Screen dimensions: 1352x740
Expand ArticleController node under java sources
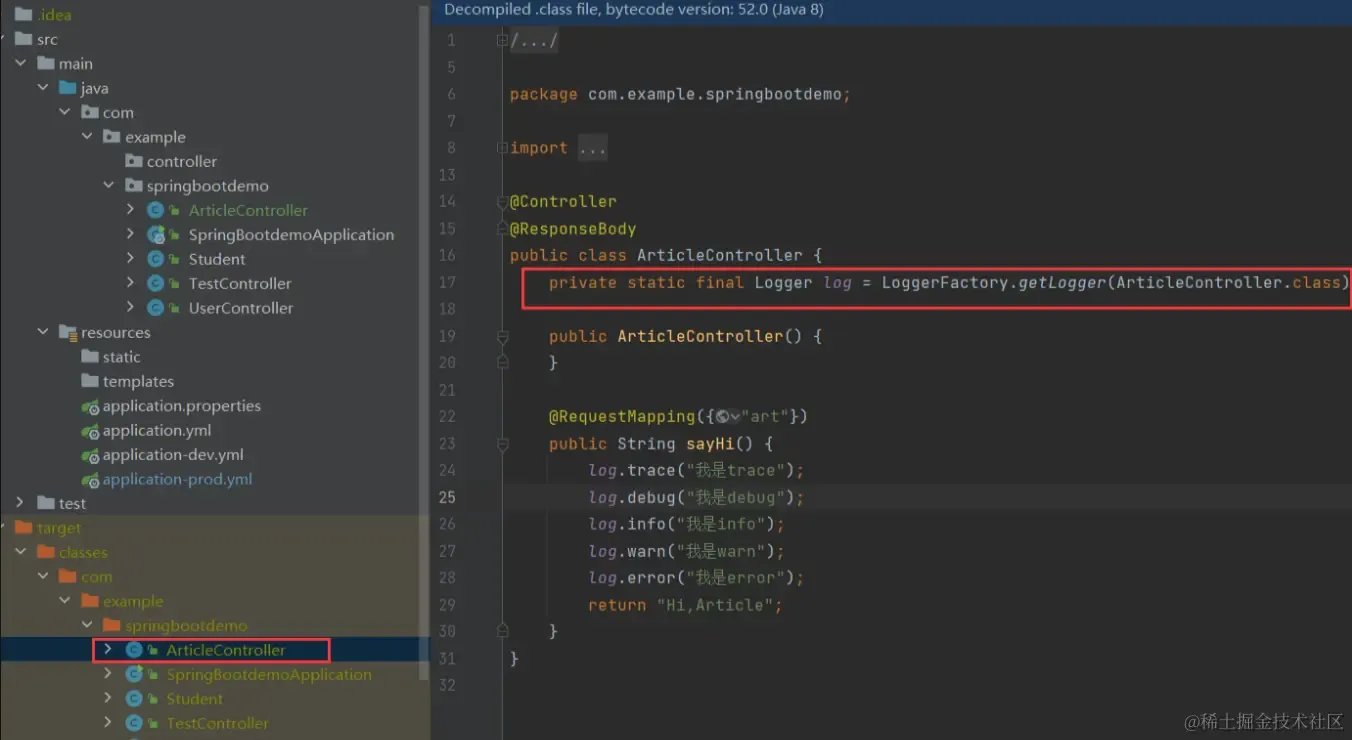pos(131,210)
